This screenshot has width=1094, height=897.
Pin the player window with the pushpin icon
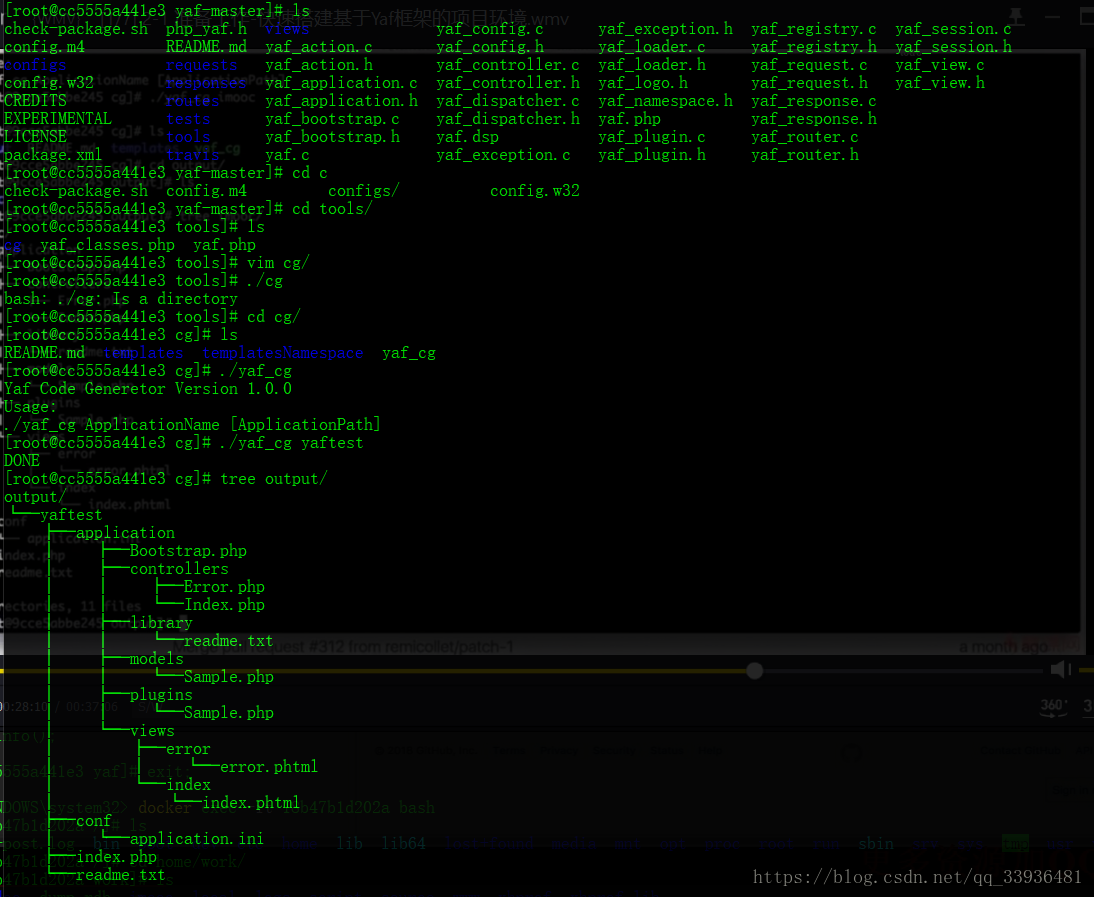[1016, 15]
